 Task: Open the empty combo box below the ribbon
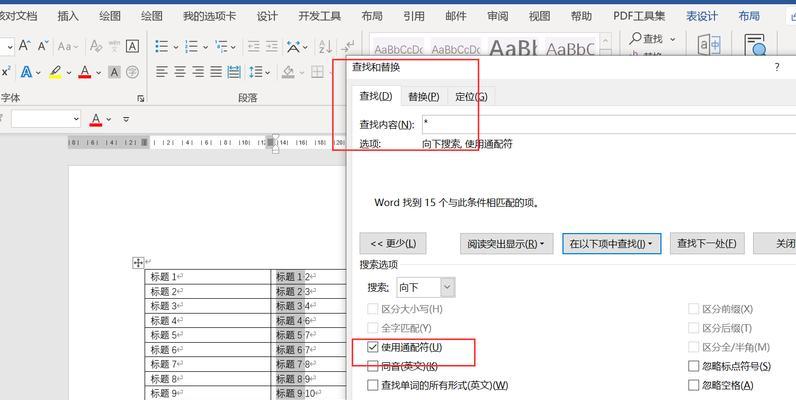tap(46, 119)
